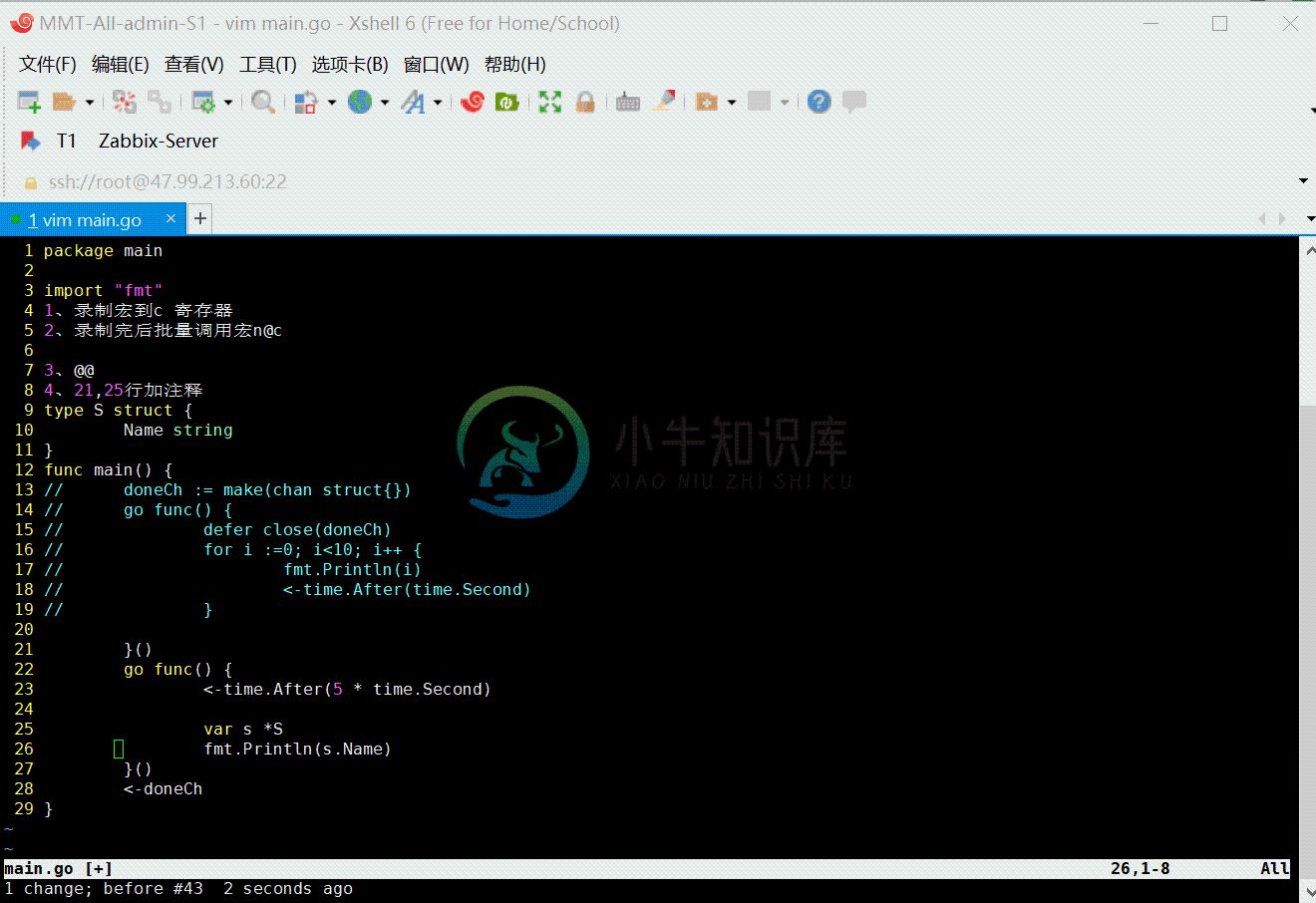This screenshot has height=903, width=1316.
Task: Open the 查看(V) menu
Action: click(194, 65)
